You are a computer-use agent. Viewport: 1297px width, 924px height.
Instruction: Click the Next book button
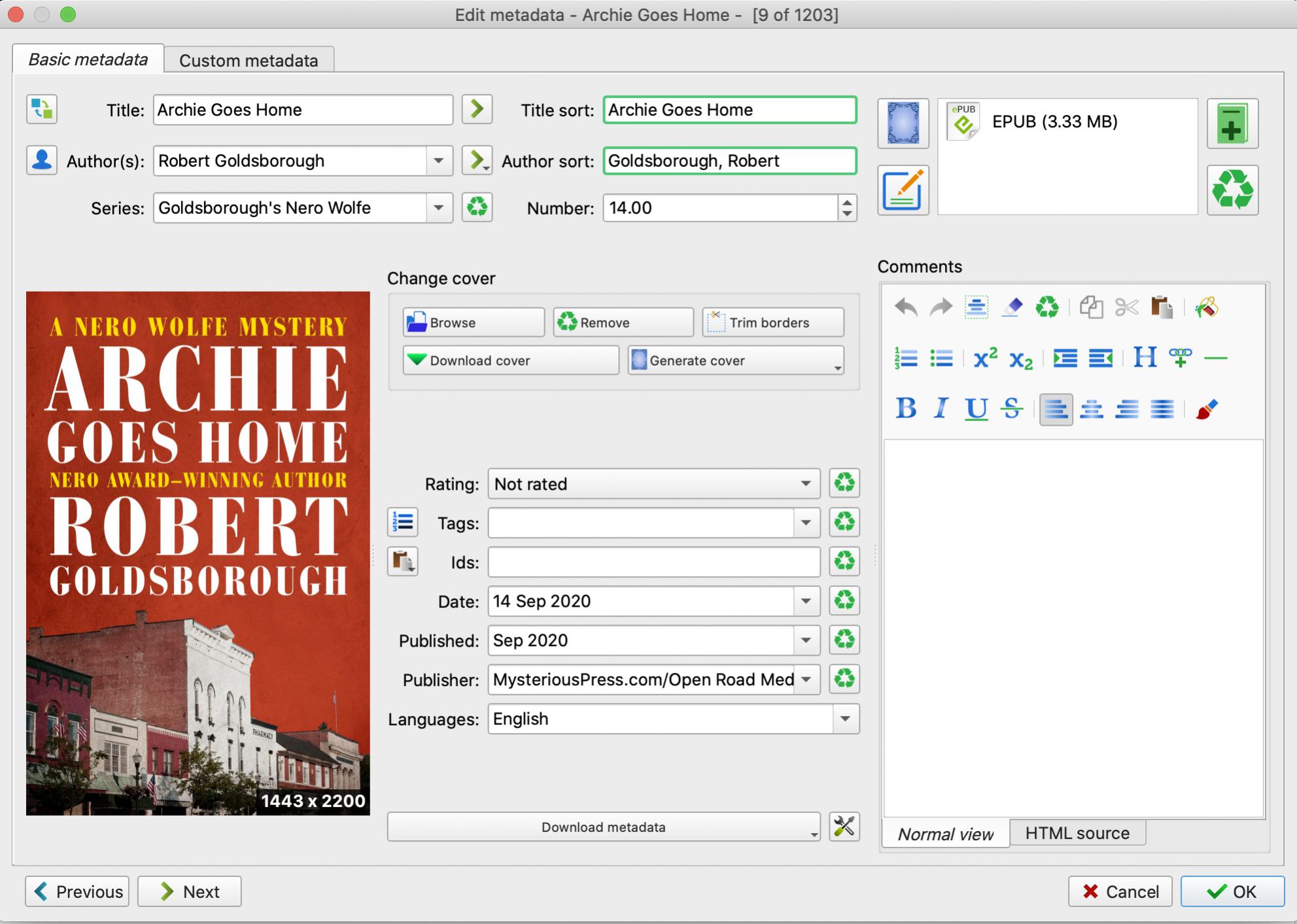pos(190,891)
